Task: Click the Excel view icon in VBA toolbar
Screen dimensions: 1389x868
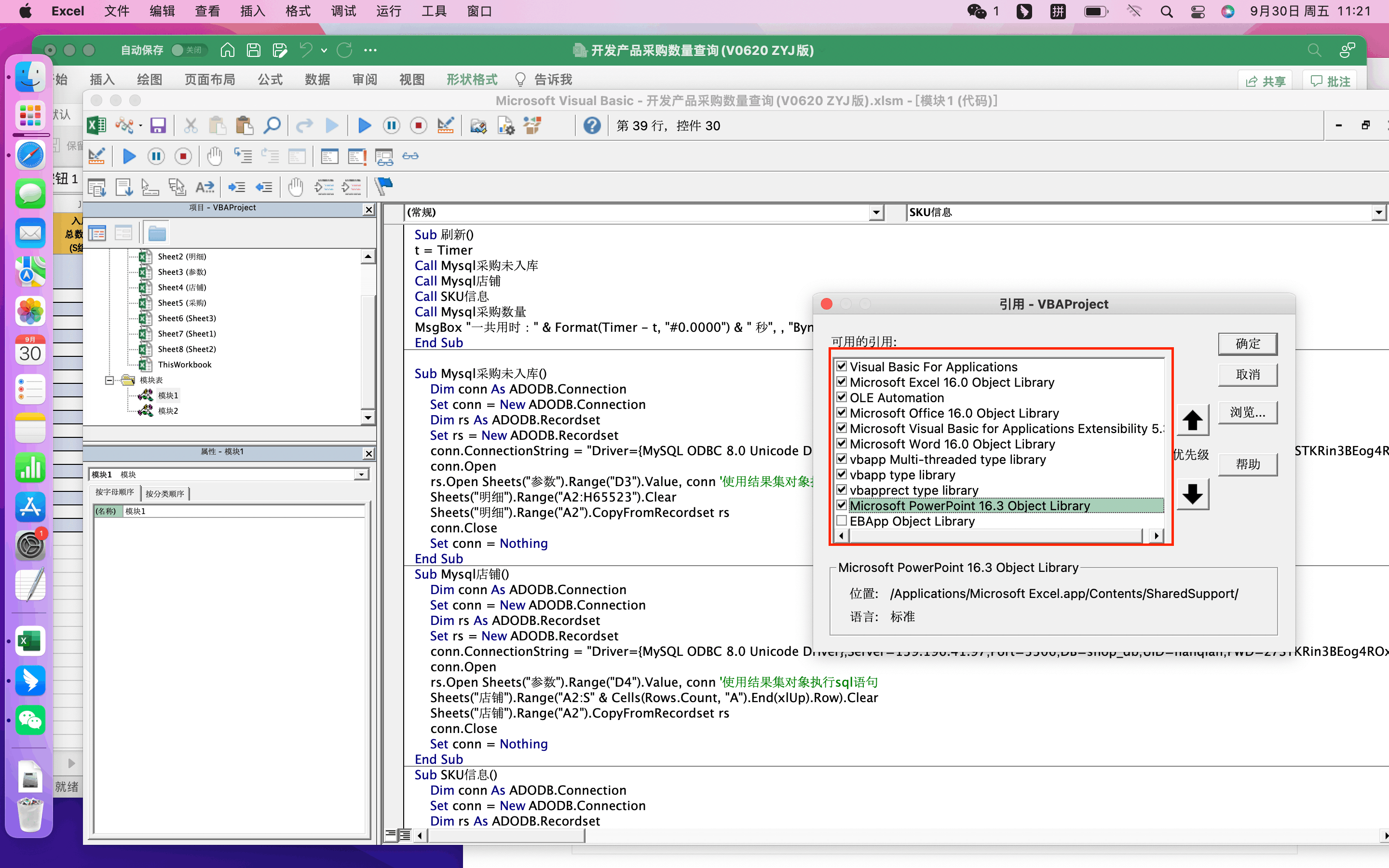Action: pyautogui.click(x=96, y=126)
